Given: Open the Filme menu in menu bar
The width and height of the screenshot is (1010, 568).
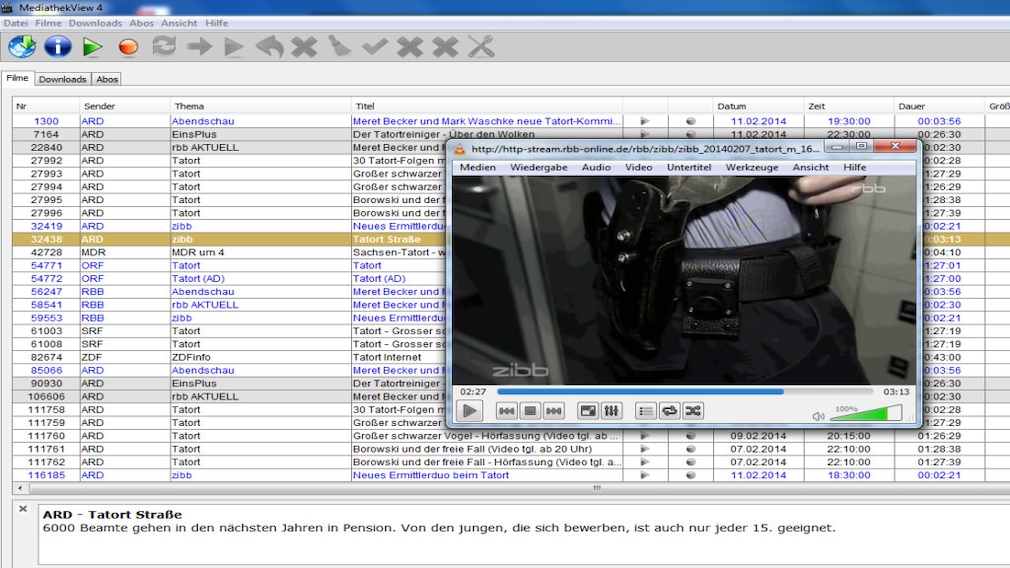Looking at the screenshot, I should 48,23.
